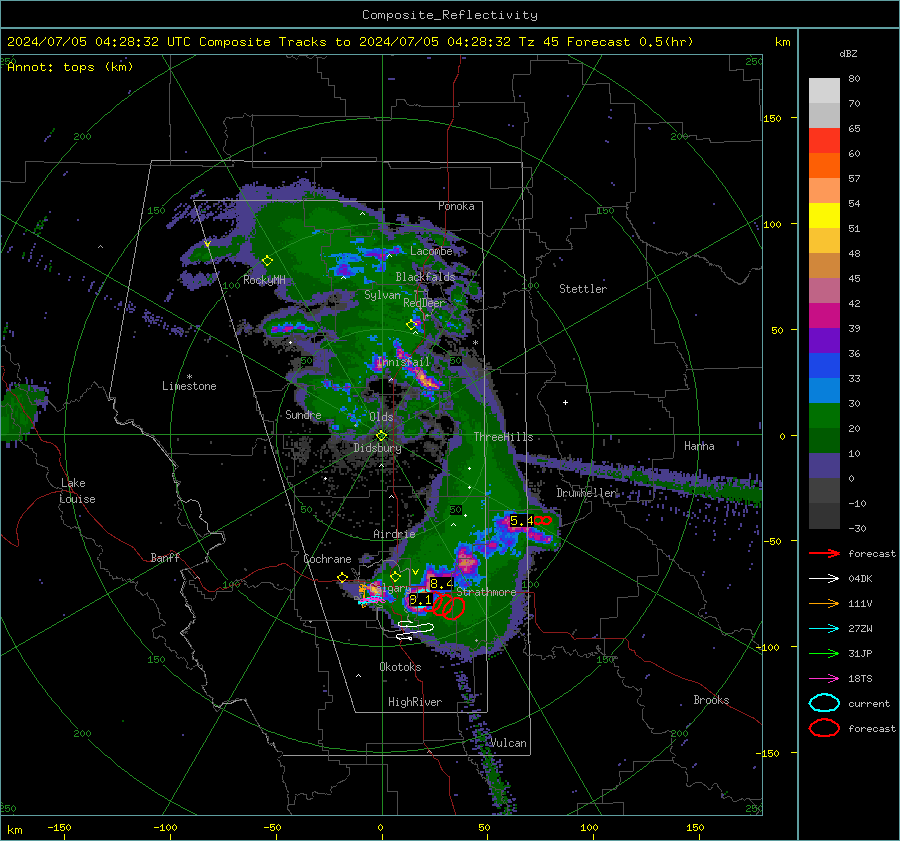Click the cyan current ellipse legend icon

pos(824,703)
